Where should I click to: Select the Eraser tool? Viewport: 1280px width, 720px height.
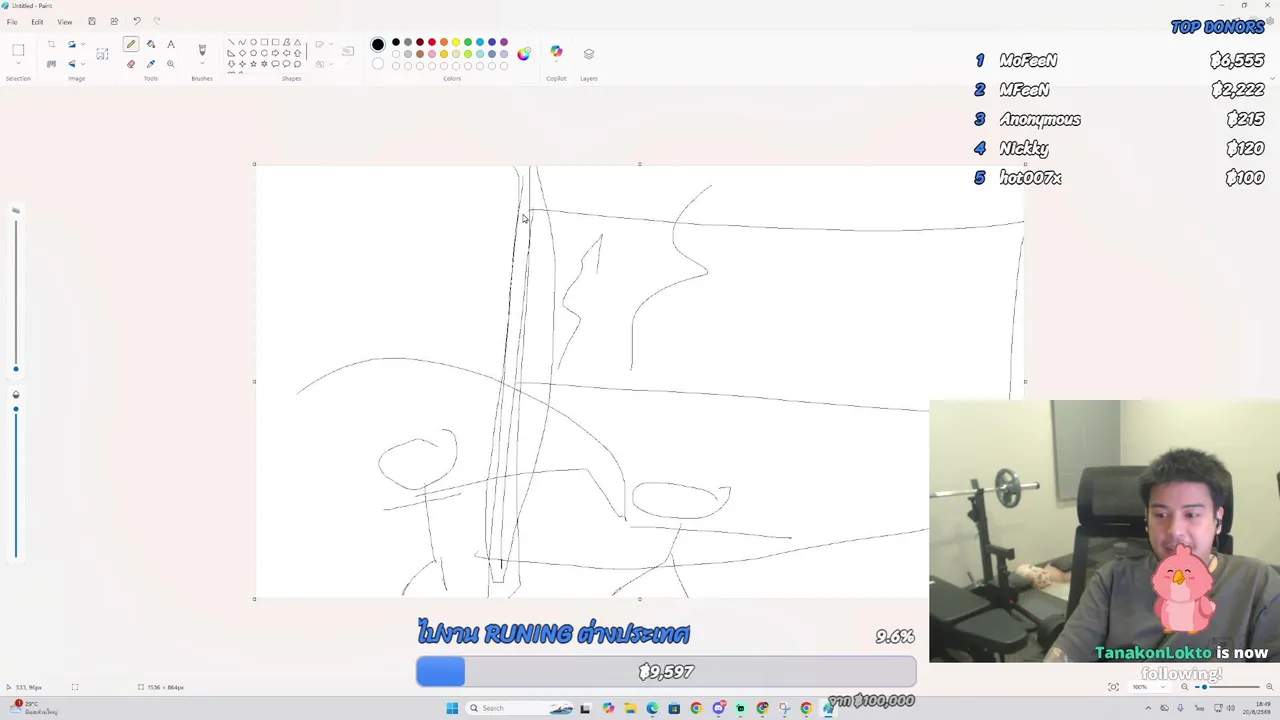tap(131, 64)
